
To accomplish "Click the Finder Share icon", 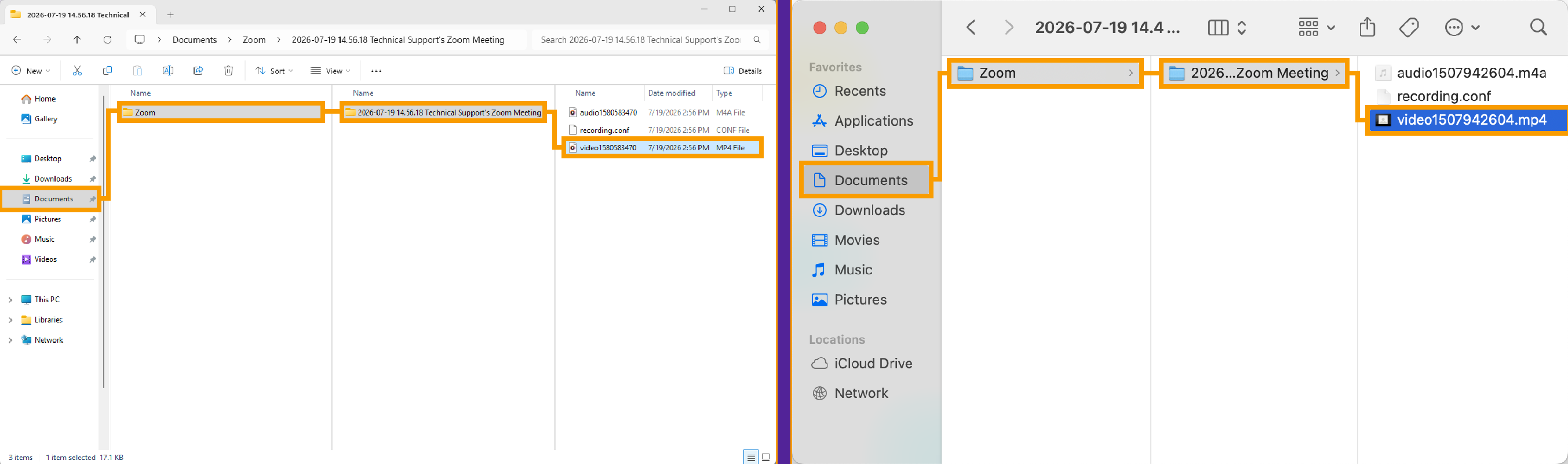I will click(1368, 27).
